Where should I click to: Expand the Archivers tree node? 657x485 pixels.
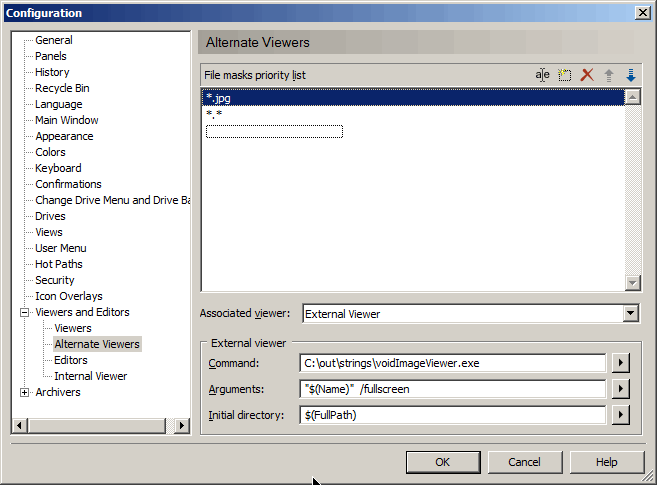25,393
